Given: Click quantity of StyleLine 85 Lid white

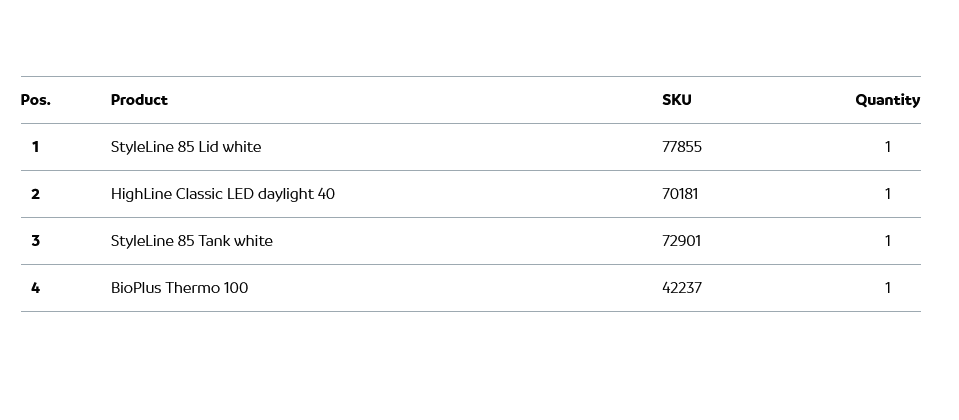Looking at the screenshot, I should (x=887, y=147).
